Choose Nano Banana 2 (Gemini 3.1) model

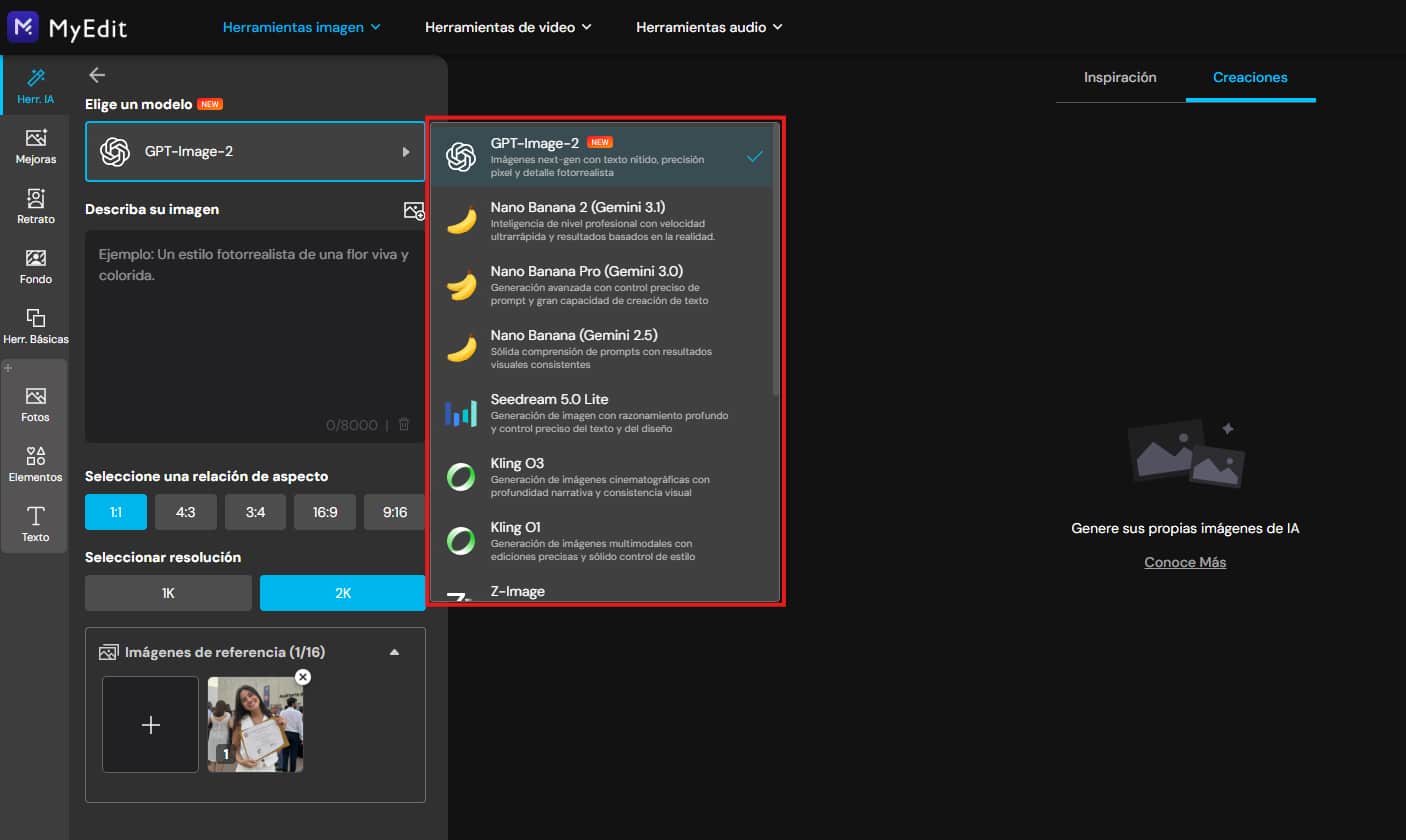pos(602,221)
